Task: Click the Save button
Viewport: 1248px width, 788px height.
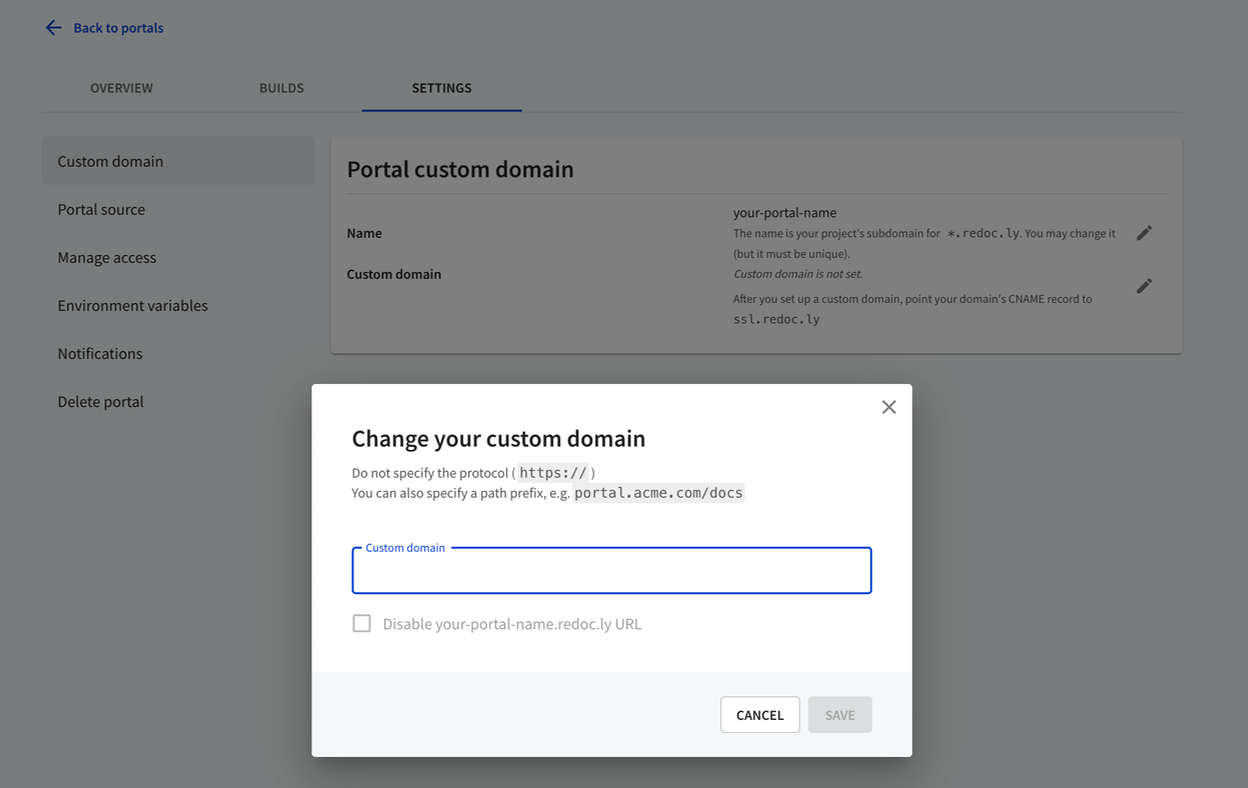Action: [840, 715]
